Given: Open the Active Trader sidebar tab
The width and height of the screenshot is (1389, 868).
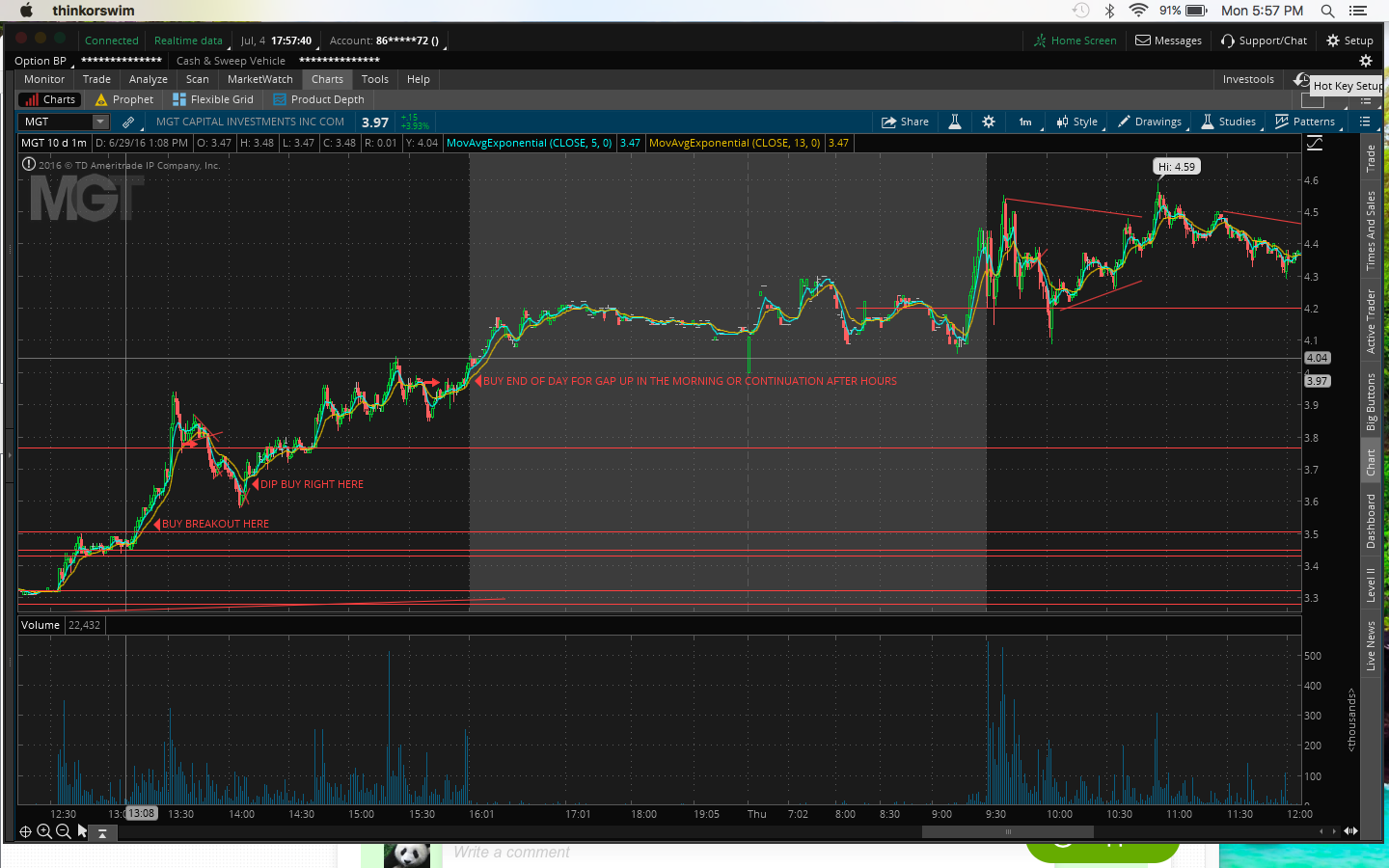Looking at the screenshot, I should [1371, 321].
